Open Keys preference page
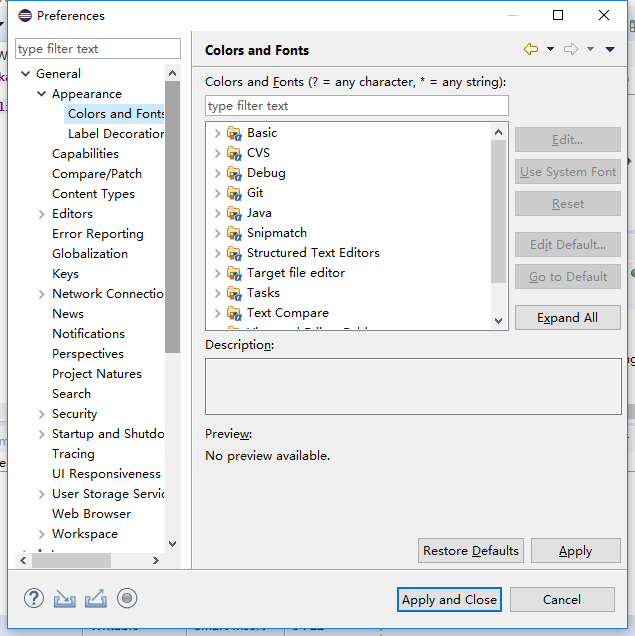The height and width of the screenshot is (636, 635). tap(65, 274)
